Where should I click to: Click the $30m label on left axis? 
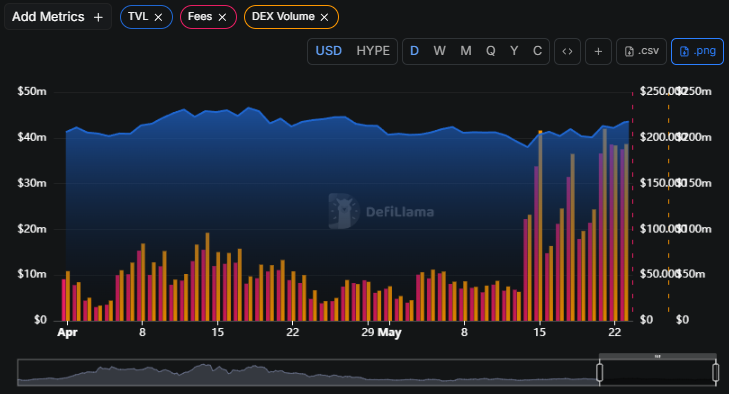[x=32, y=183]
